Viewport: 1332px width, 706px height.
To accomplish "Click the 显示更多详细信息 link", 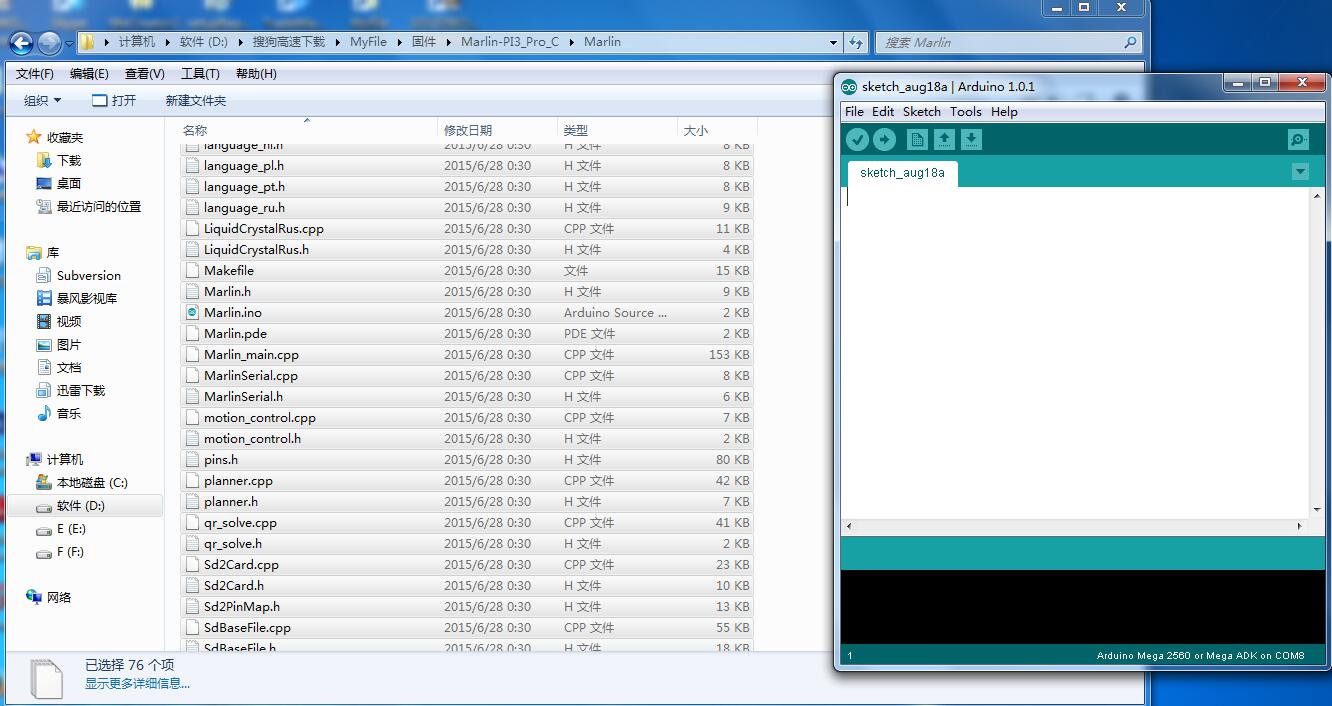I will (x=137, y=684).
